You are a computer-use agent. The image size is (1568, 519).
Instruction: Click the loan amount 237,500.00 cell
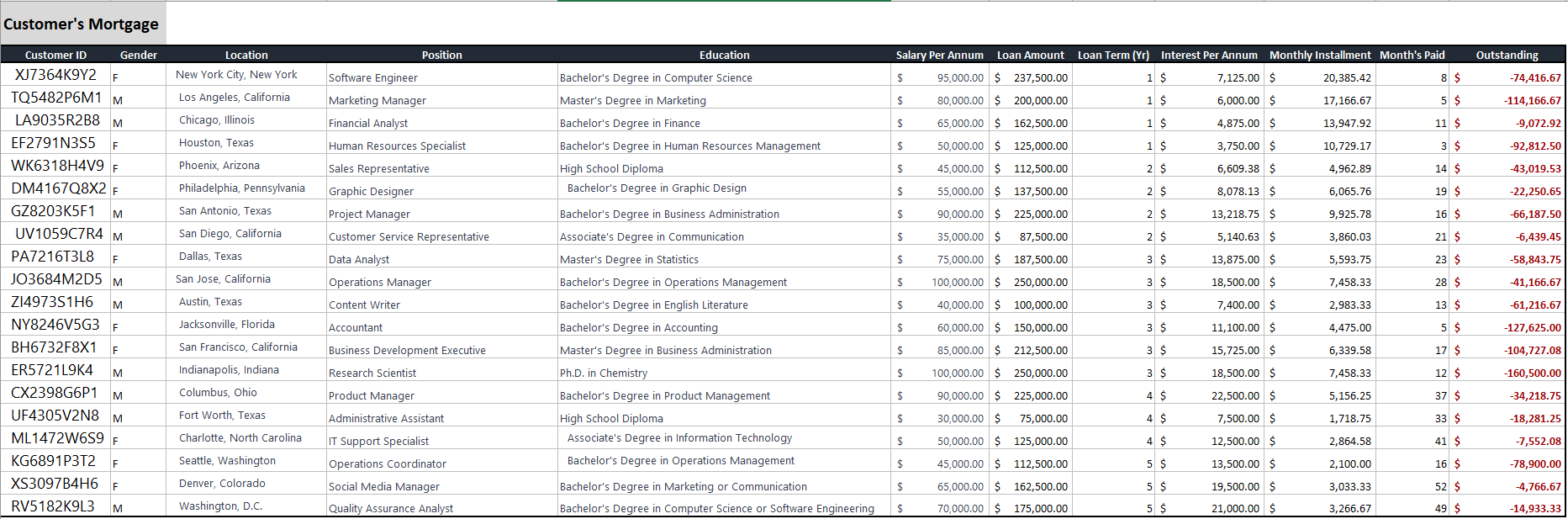pyautogui.click(x=1040, y=77)
